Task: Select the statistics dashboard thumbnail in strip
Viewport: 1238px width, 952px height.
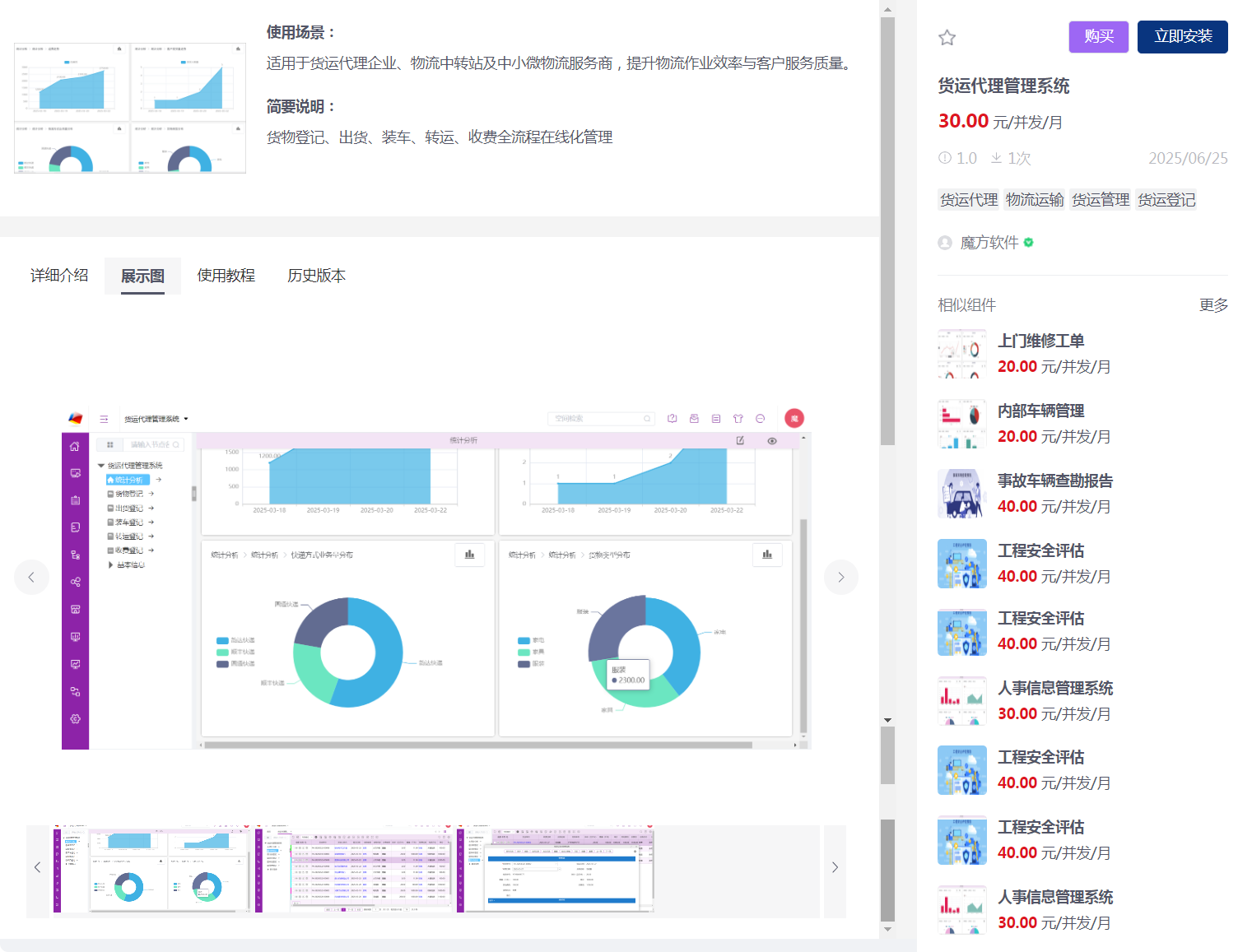Action: click(152, 869)
